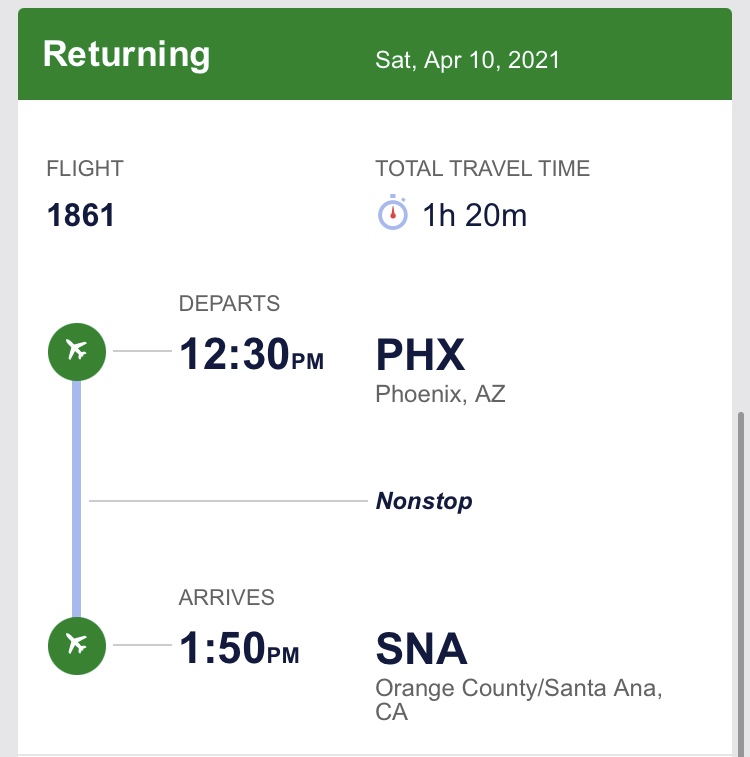Click the Returning header title
750x757 pixels.
126,55
